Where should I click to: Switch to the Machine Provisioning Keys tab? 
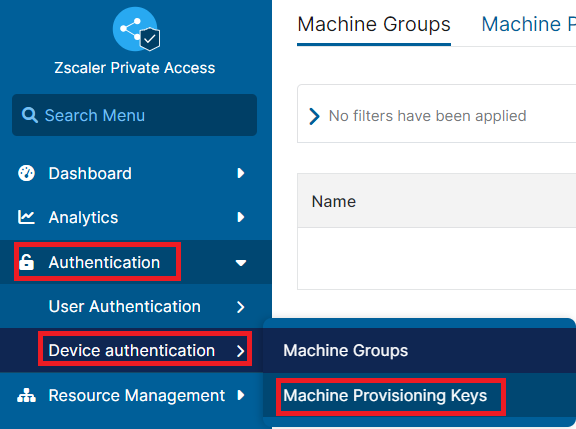pyautogui.click(x=528, y=25)
